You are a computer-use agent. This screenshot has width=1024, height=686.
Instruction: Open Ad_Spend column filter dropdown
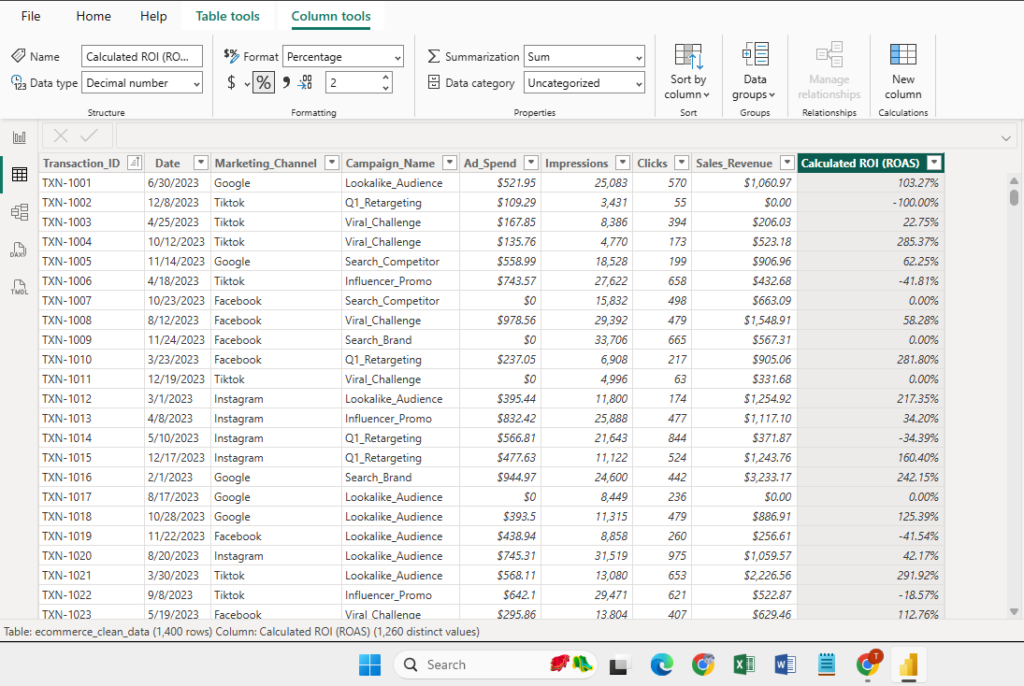(x=532, y=163)
